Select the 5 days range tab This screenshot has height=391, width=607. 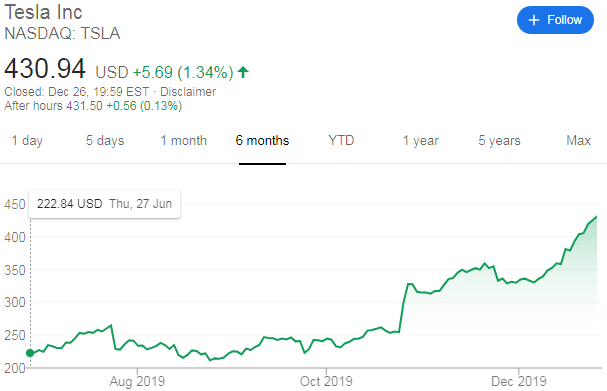[x=105, y=140]
